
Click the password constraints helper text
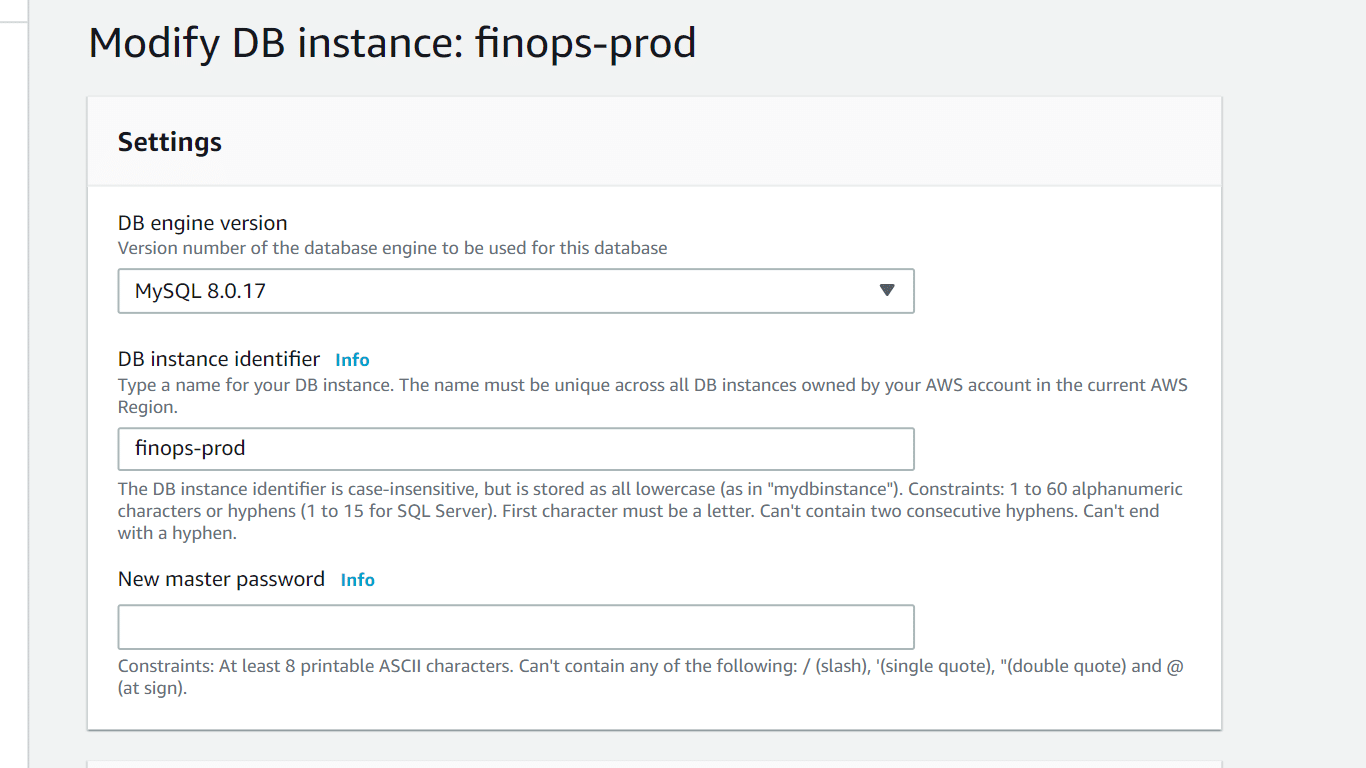point(650,676)
